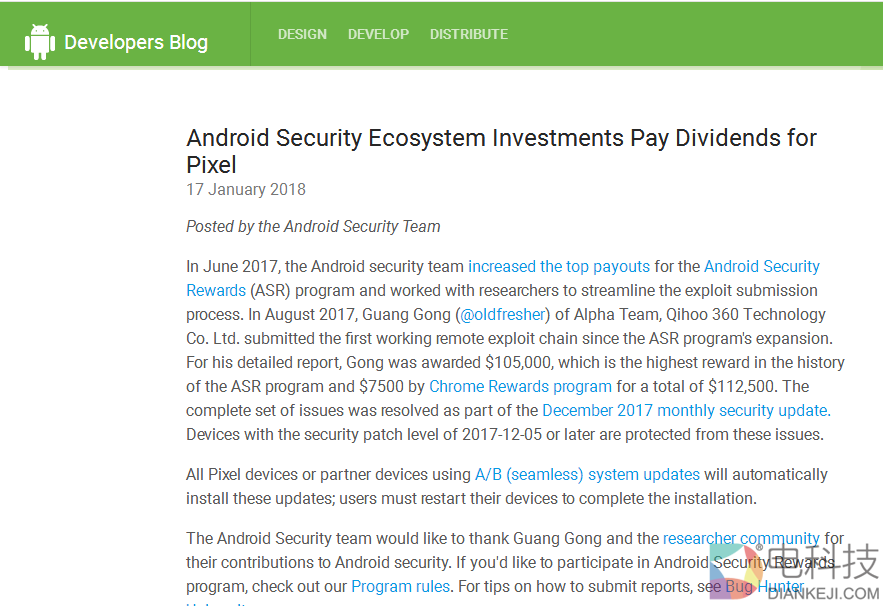Screen dimensions: 883x606
Task: Select DEVELOP in the header navigation
Action: 378,34
